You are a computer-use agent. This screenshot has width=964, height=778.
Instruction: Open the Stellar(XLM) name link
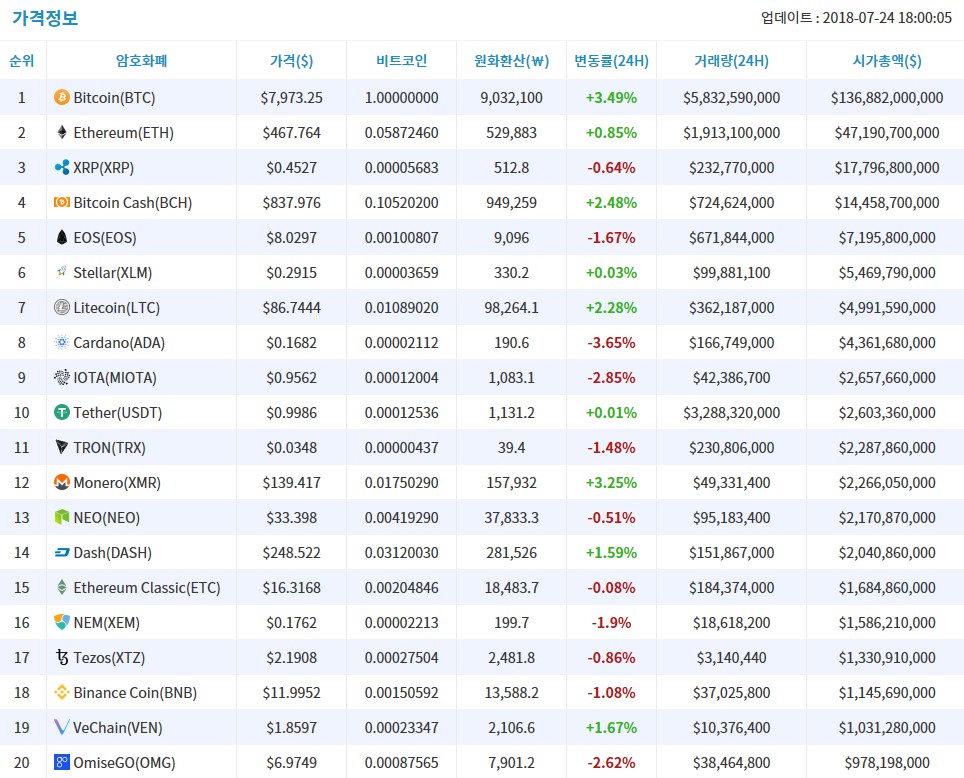(x=113, y=273)
